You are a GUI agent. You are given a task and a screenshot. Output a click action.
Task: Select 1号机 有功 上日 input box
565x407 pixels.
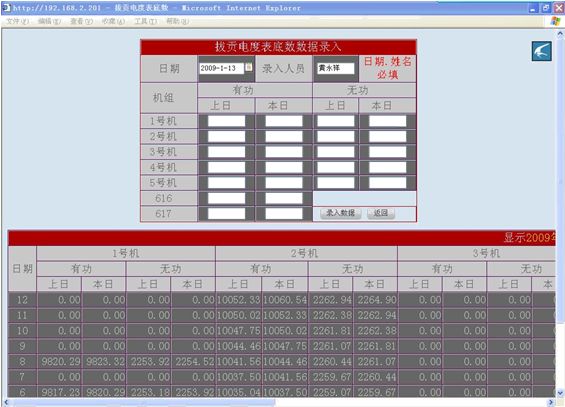pos(226,121)
